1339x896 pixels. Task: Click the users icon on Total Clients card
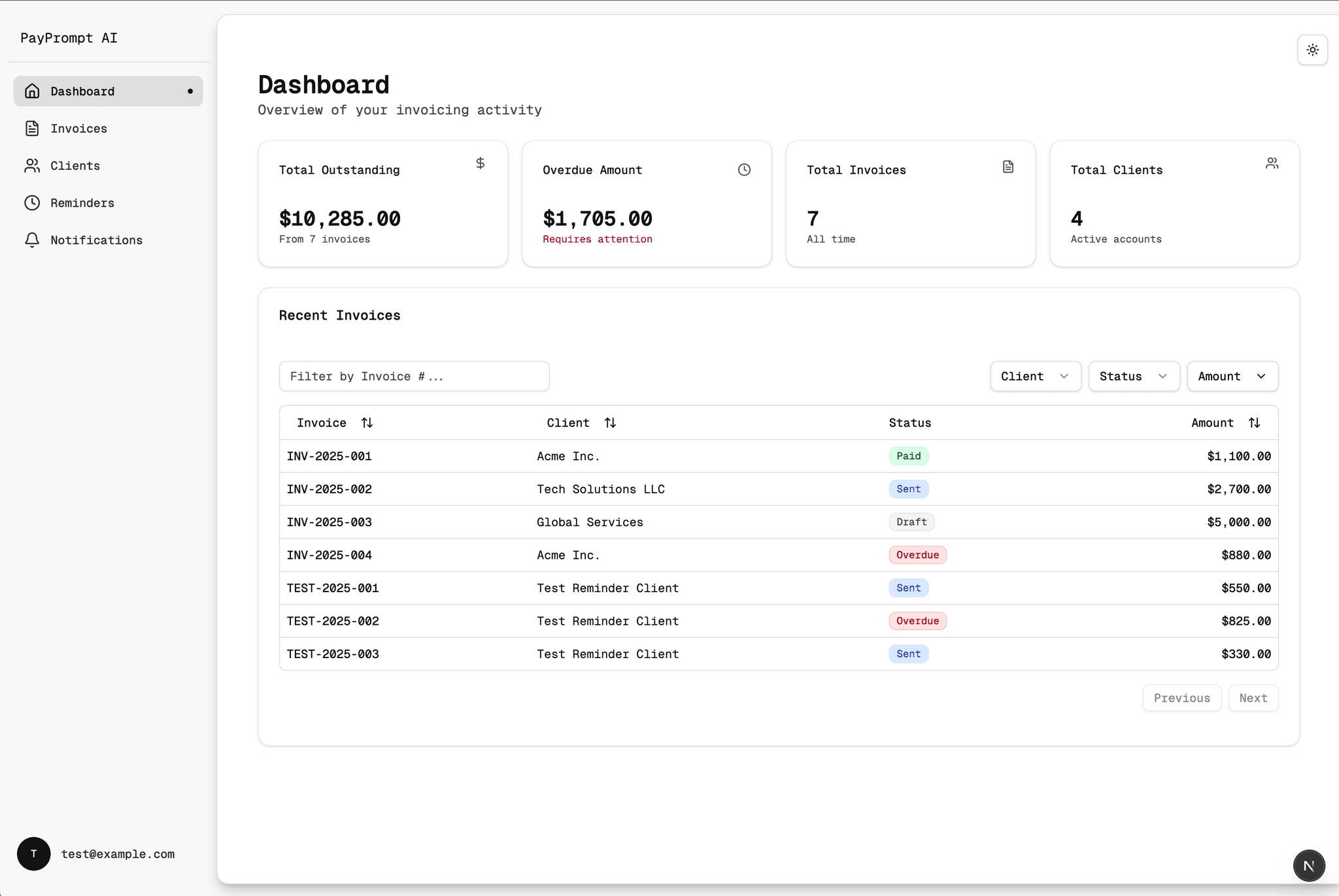click(x=1272, y=163)
